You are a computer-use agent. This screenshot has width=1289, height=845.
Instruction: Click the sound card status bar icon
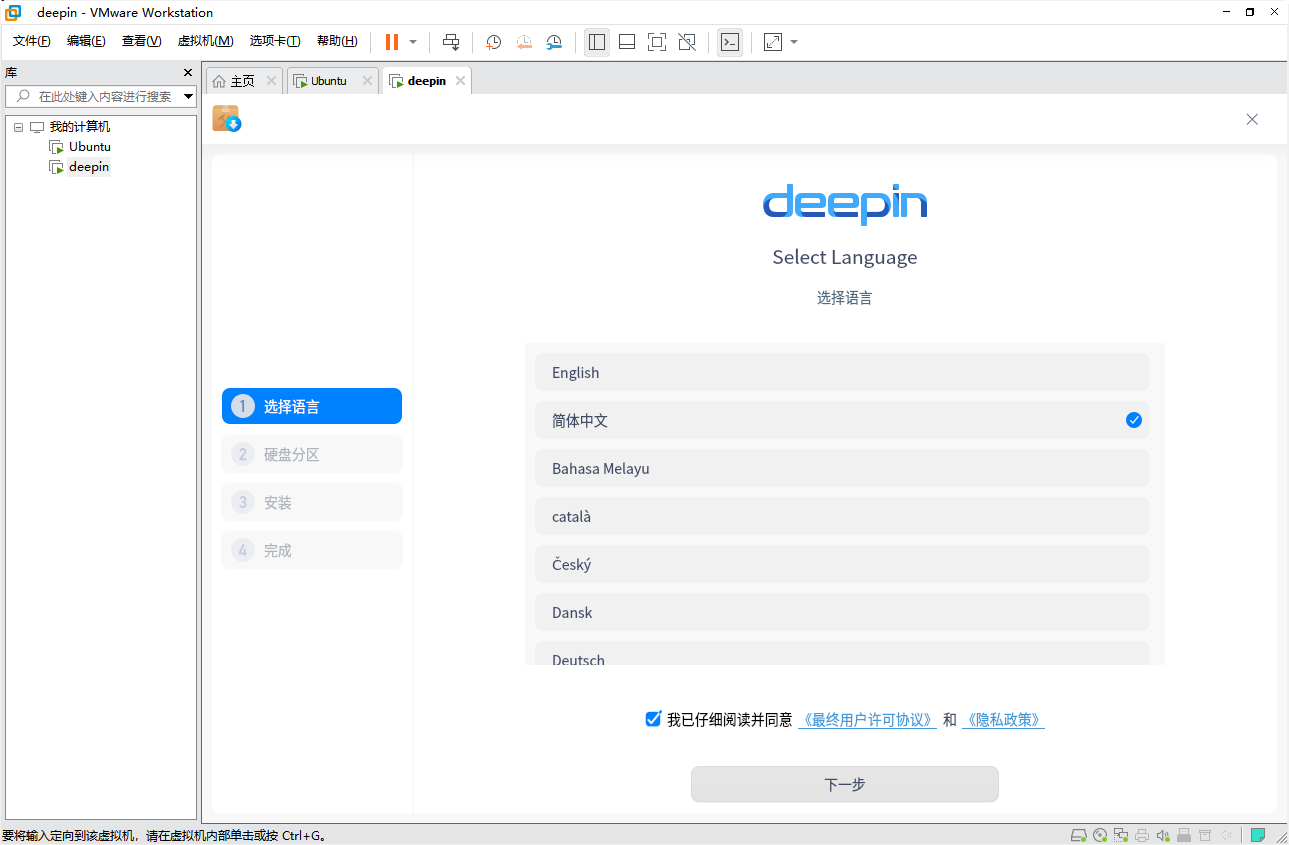tap(1163, 835)
